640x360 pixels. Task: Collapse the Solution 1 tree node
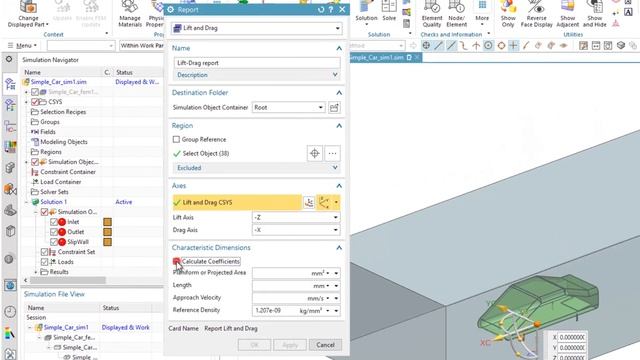[x=27, y=202]
